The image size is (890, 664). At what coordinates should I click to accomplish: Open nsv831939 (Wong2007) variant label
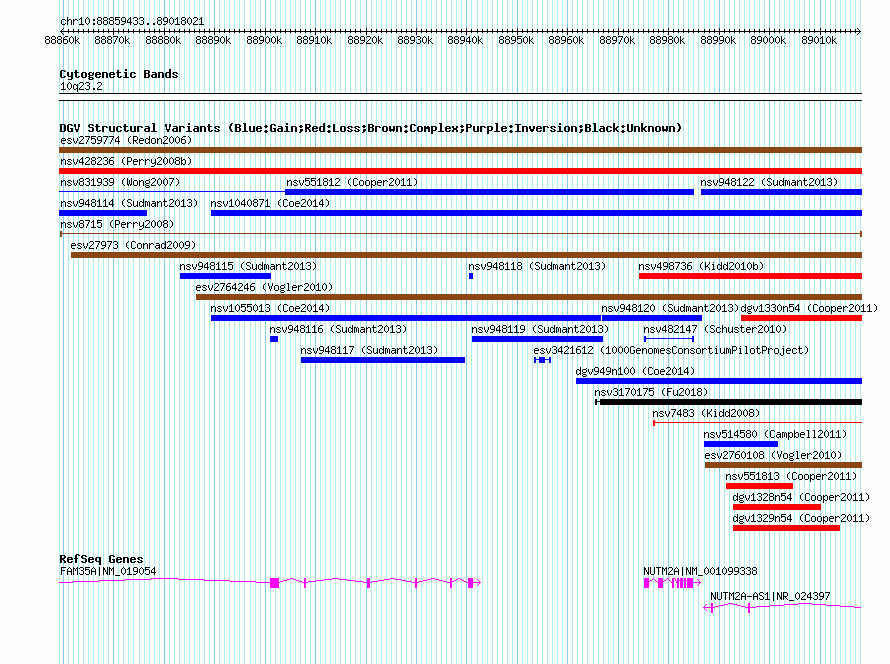120,182
